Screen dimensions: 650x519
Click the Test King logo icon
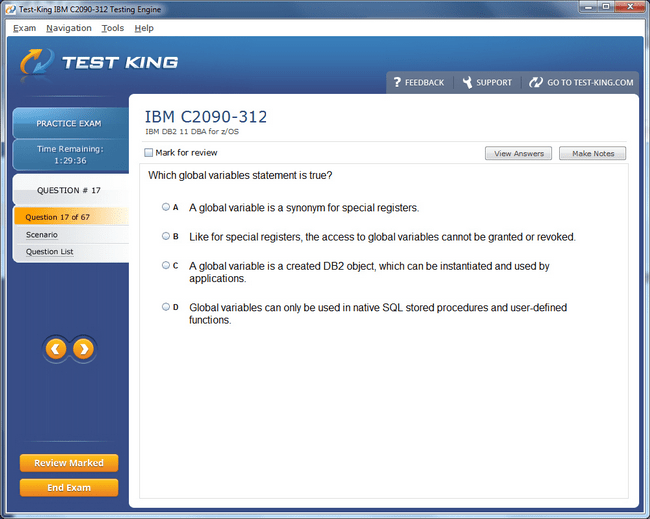click(37, 62)
